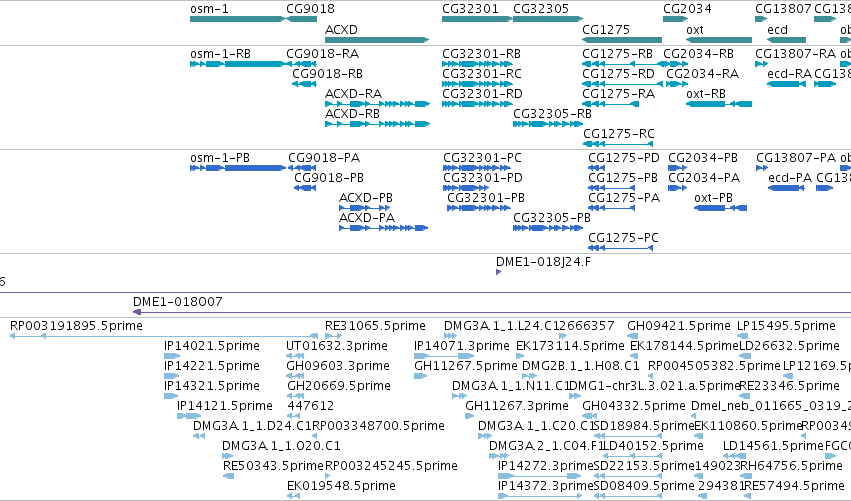Select transcript CG9018-RA

pyautogui.click(x=301, y=64)
